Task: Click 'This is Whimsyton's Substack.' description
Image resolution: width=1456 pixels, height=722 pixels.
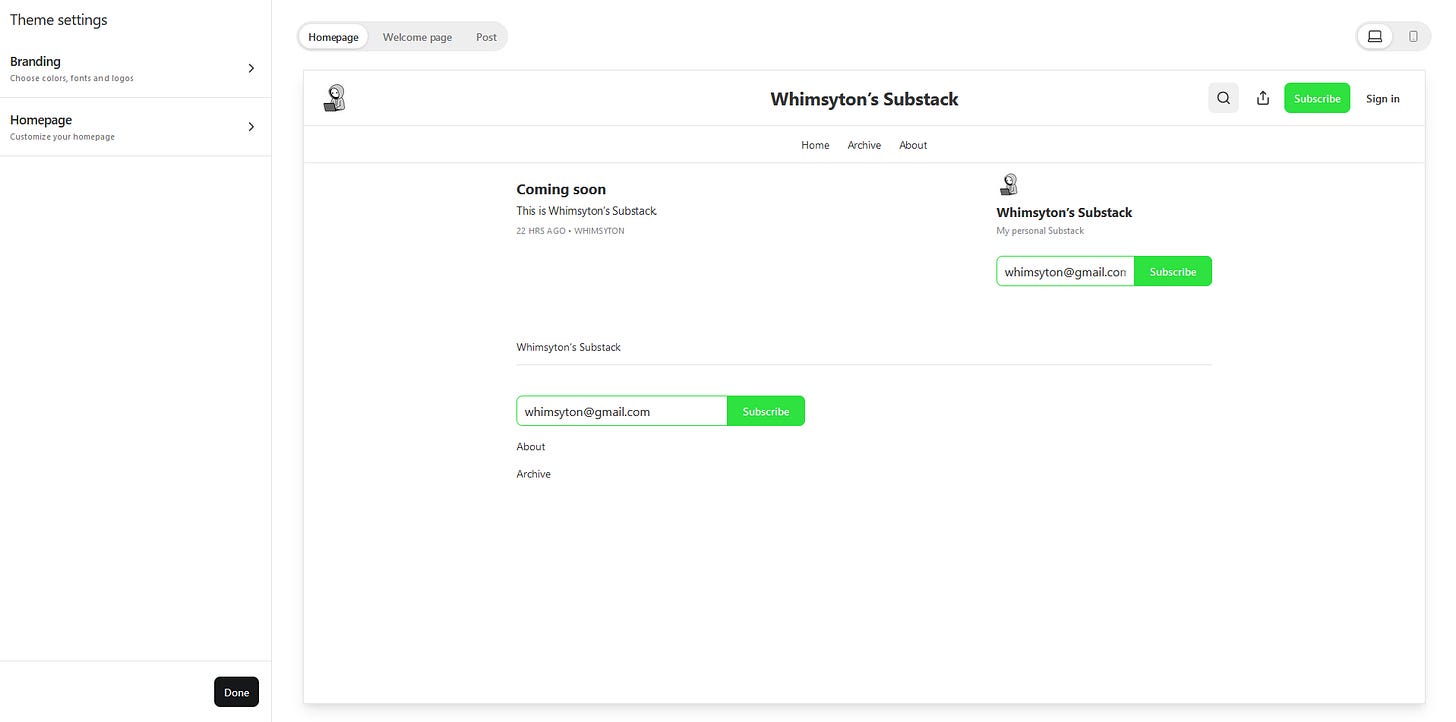Action: pyautogui.click(x=587, y=211)
